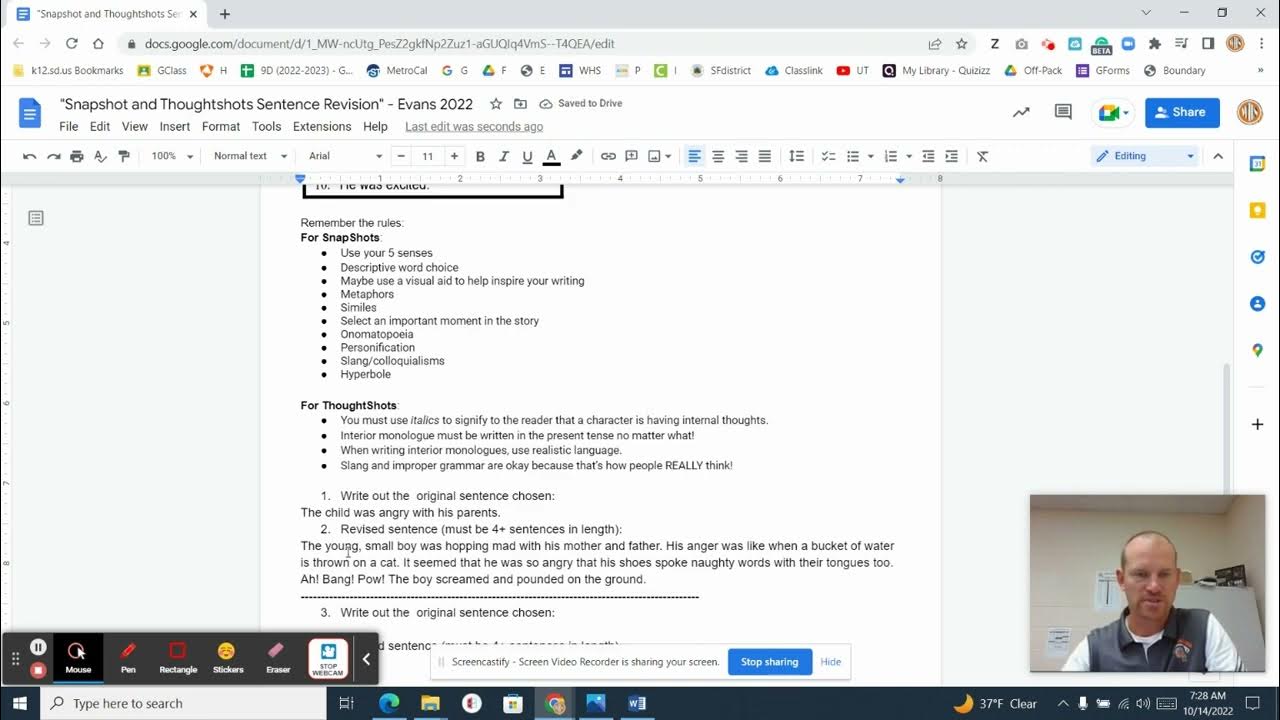Open the Normal text style dropdown
The height and width of the screenshot is (720, 1280).
(250, 156)
